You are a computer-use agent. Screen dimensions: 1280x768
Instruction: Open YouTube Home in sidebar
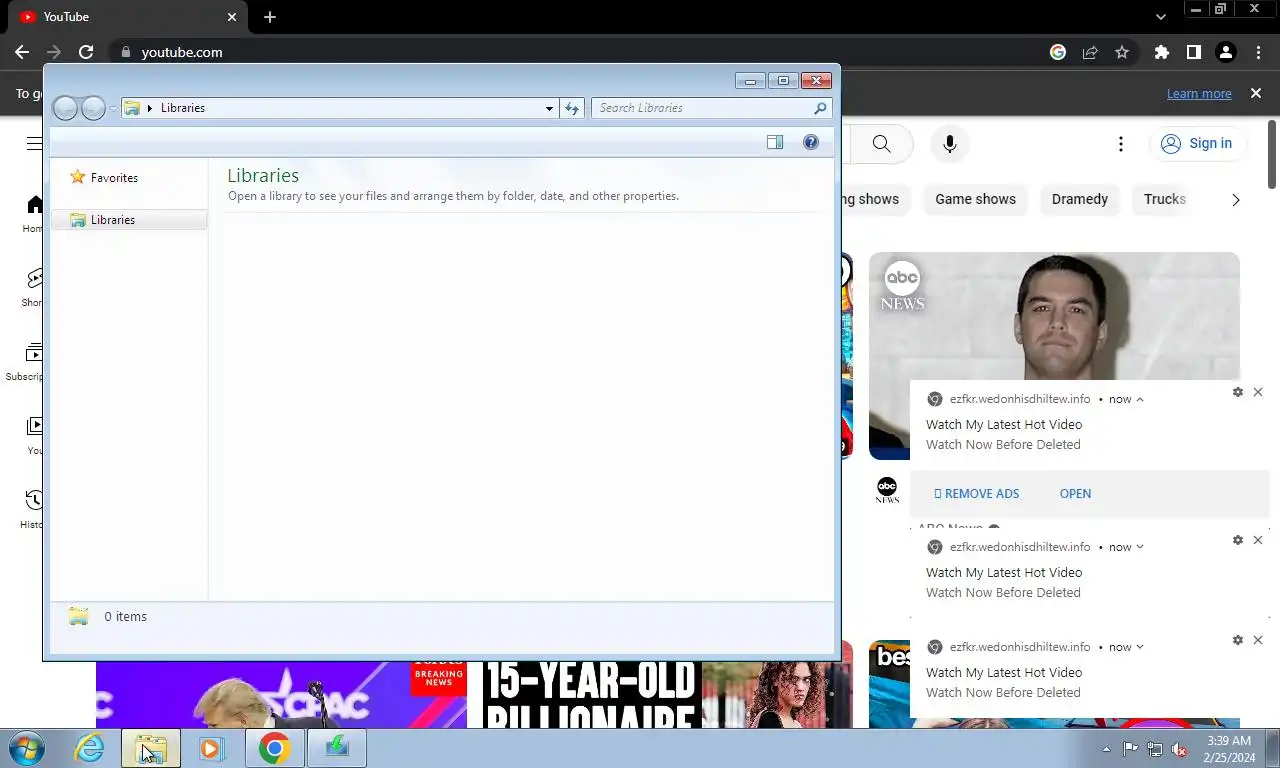point(34,213)
